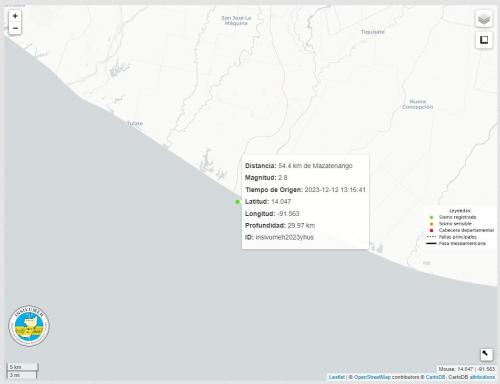Click the INSIVUMEH logo
Viewport: 500px width, 384px height.
[x=29, y=326]
